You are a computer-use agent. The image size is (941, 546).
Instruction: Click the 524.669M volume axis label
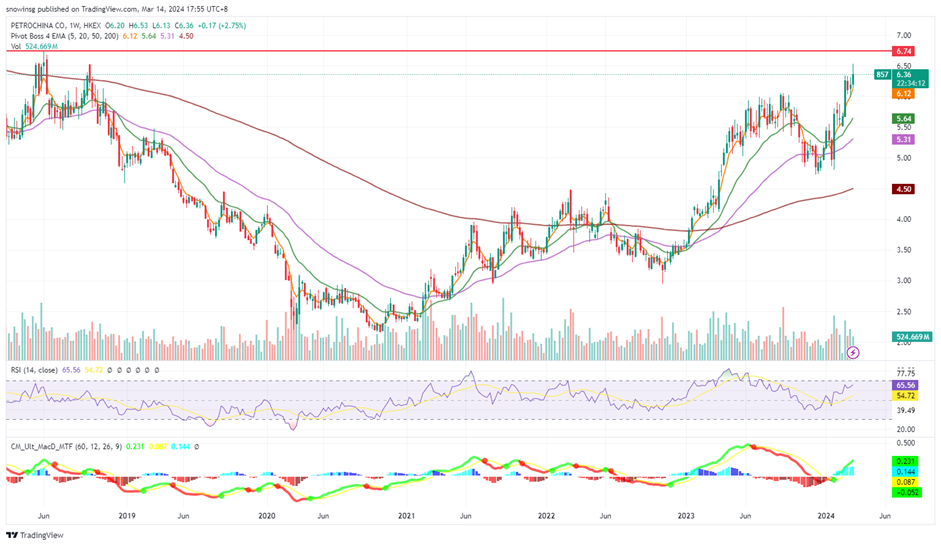coord(912,337)
